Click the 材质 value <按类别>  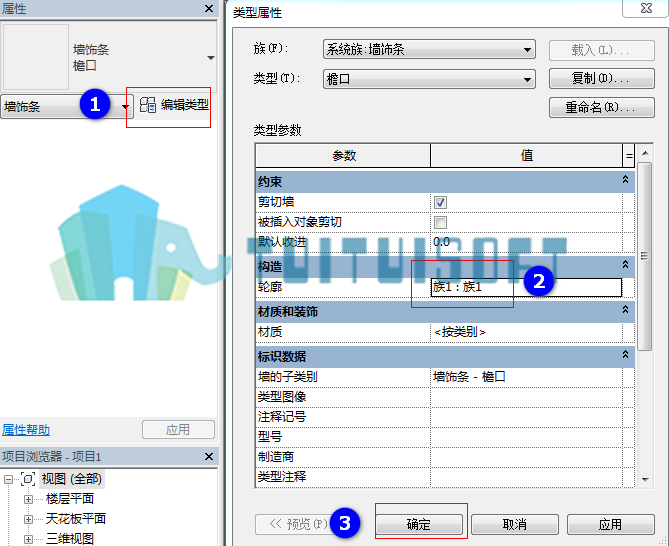pyautogui.click(x=526, y=332)
